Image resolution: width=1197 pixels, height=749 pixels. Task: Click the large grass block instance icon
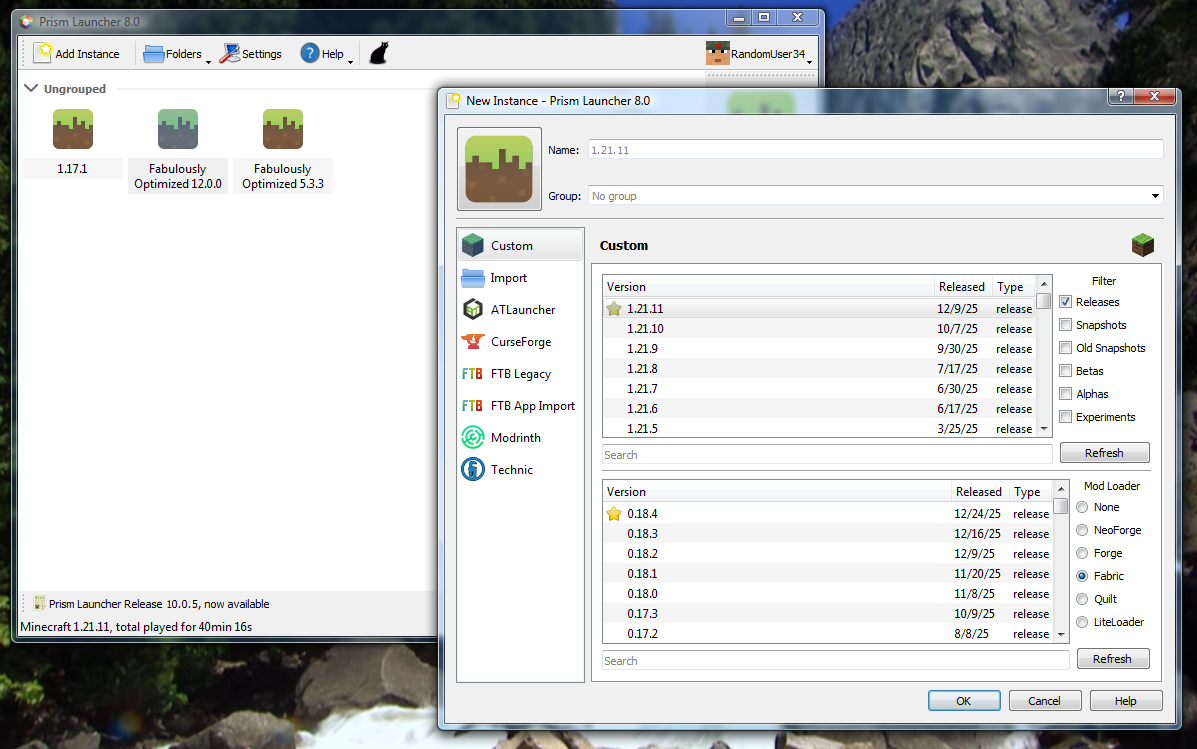pos(499,169)
